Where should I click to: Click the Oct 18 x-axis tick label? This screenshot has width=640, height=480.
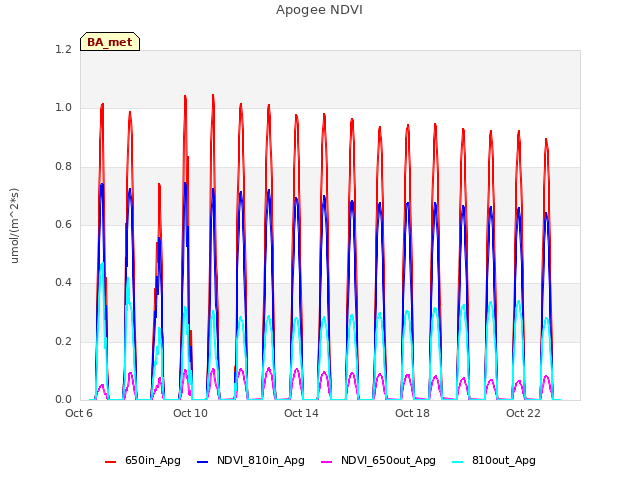[412, 413]
